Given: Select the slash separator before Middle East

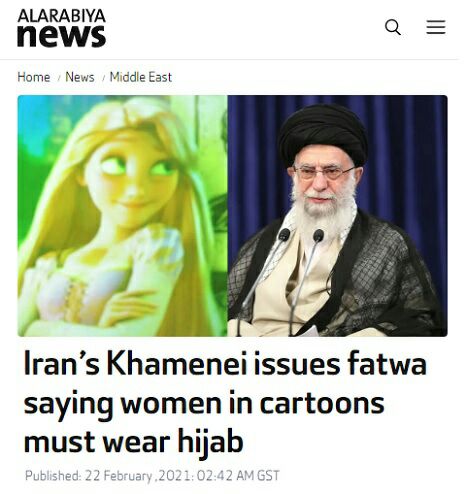Looking at the screenshot, I should pyautogui.click(x=103, y=78).
